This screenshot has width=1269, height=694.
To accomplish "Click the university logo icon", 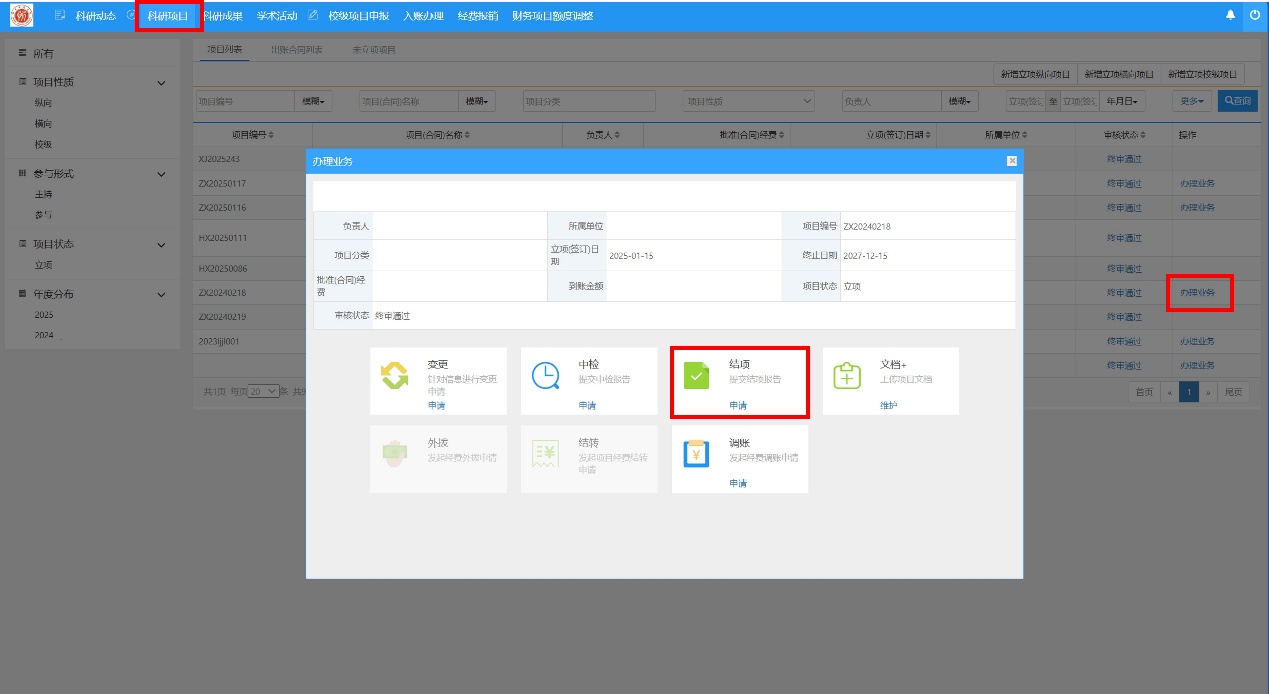I will click(21, 15).
